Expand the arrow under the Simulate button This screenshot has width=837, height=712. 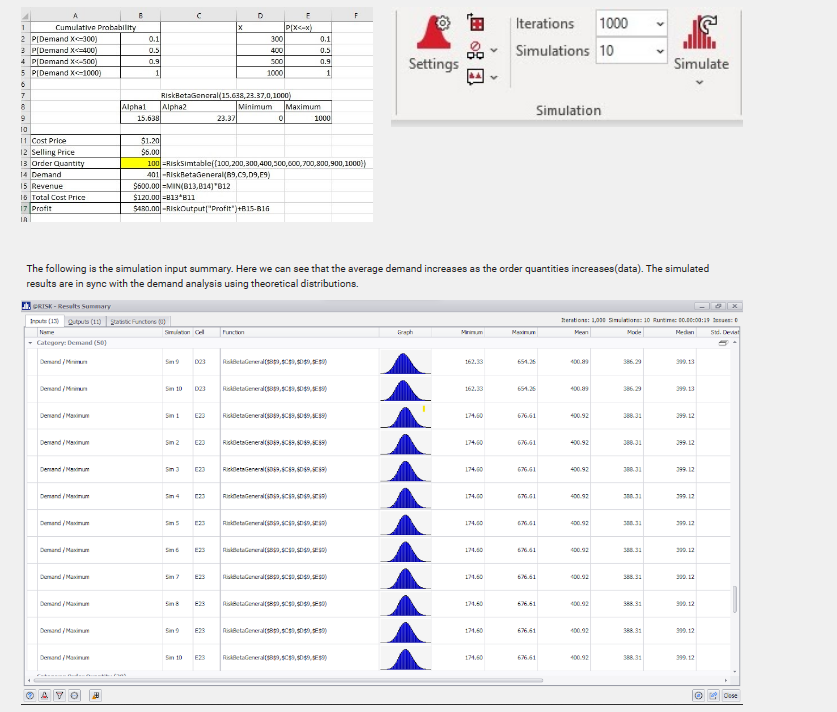pyautogui.click(x=701, y=84)
